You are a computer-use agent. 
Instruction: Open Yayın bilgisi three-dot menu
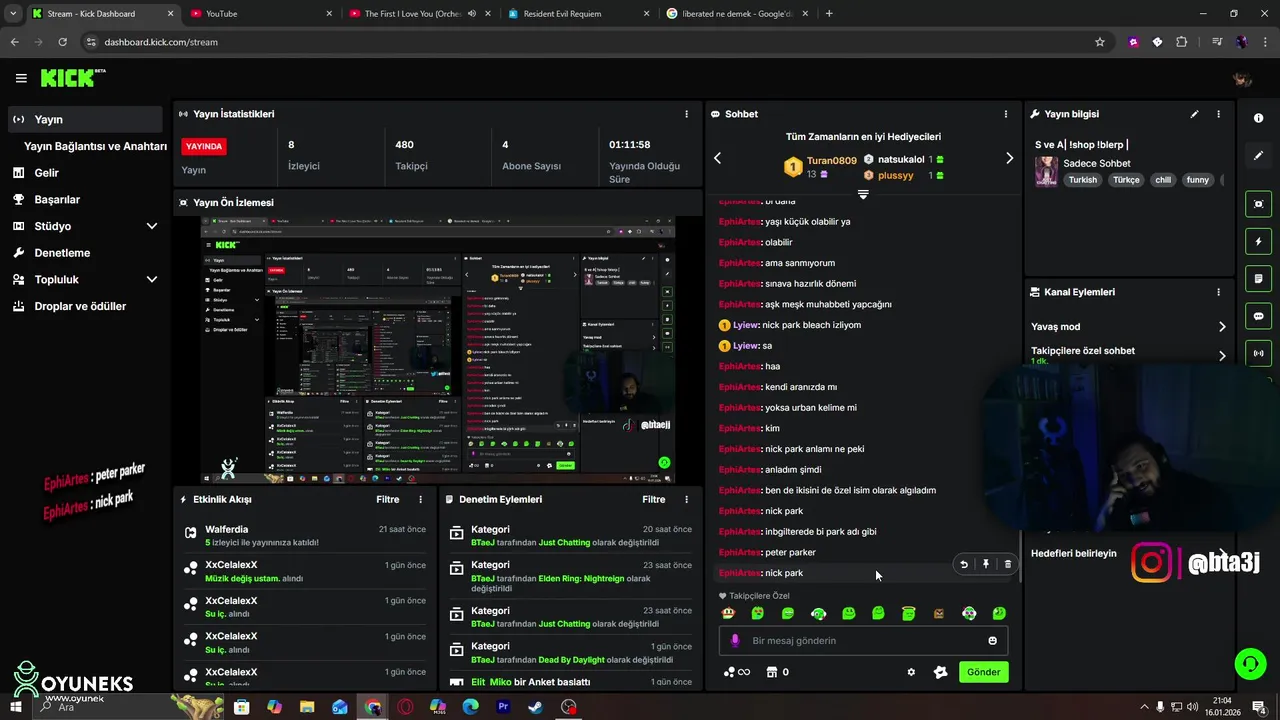click(1218, 114)
